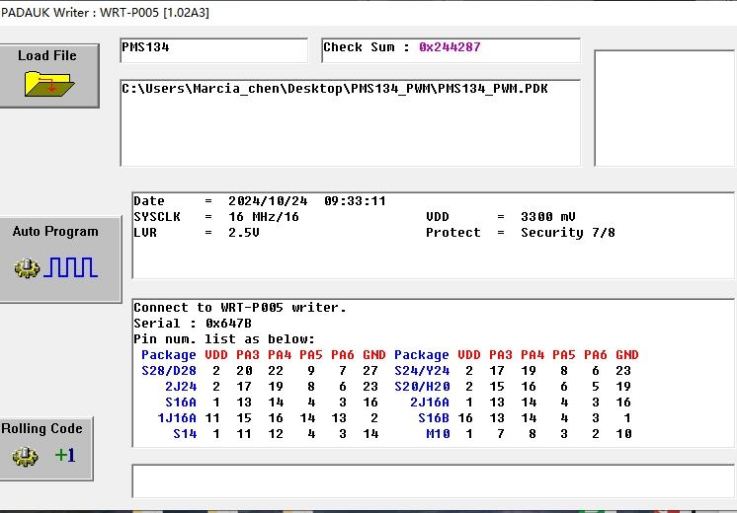The image size is (737, 513).
Task: Click the M10 package row label
Action: pos(438,434)
